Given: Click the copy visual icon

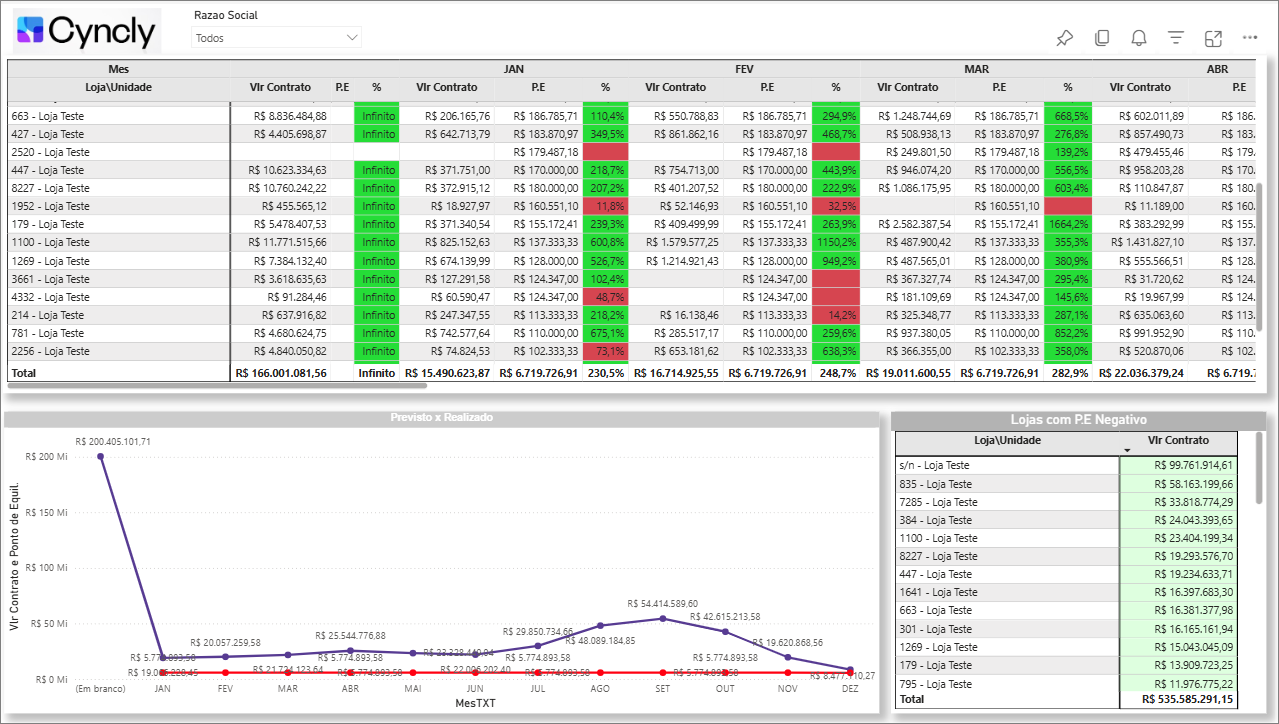Looking at the screenshot, I should (x=1102, y=38).
